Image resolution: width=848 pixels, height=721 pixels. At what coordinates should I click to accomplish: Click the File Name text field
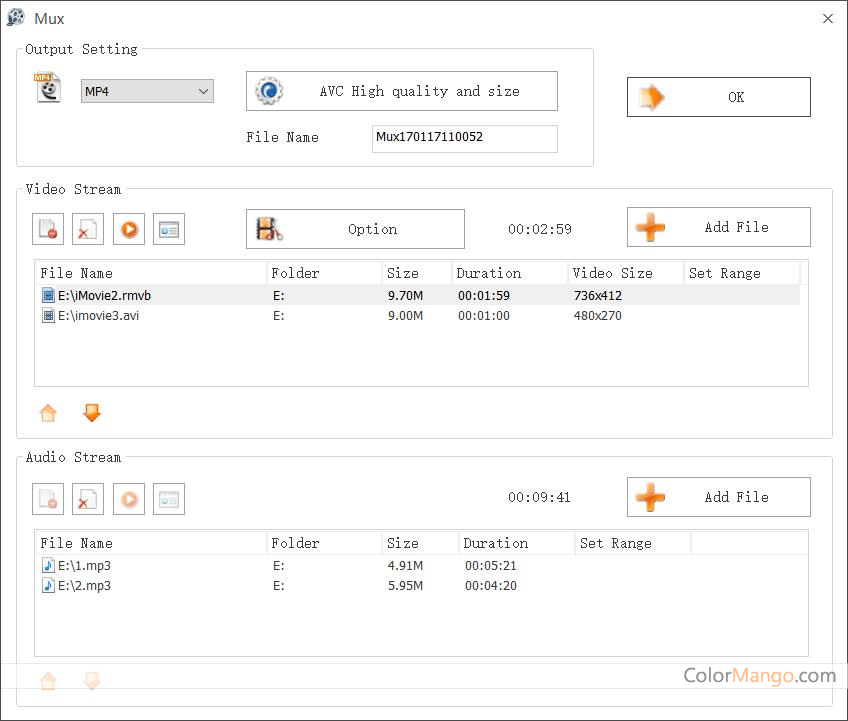(x=464, y=138)
